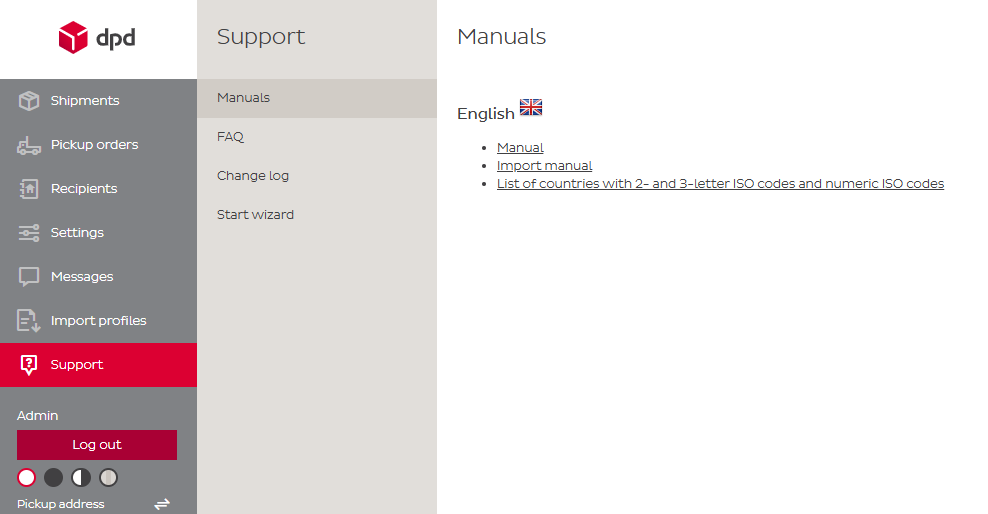This screenshot has width=988, height=514.
Task: Click the Messages speech bubble icon
Action: pos(29,277)
